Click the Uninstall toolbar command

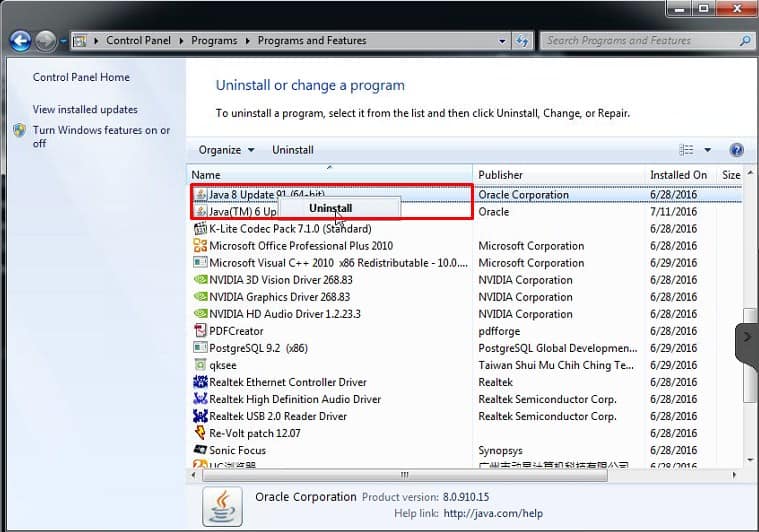point(293,150)
